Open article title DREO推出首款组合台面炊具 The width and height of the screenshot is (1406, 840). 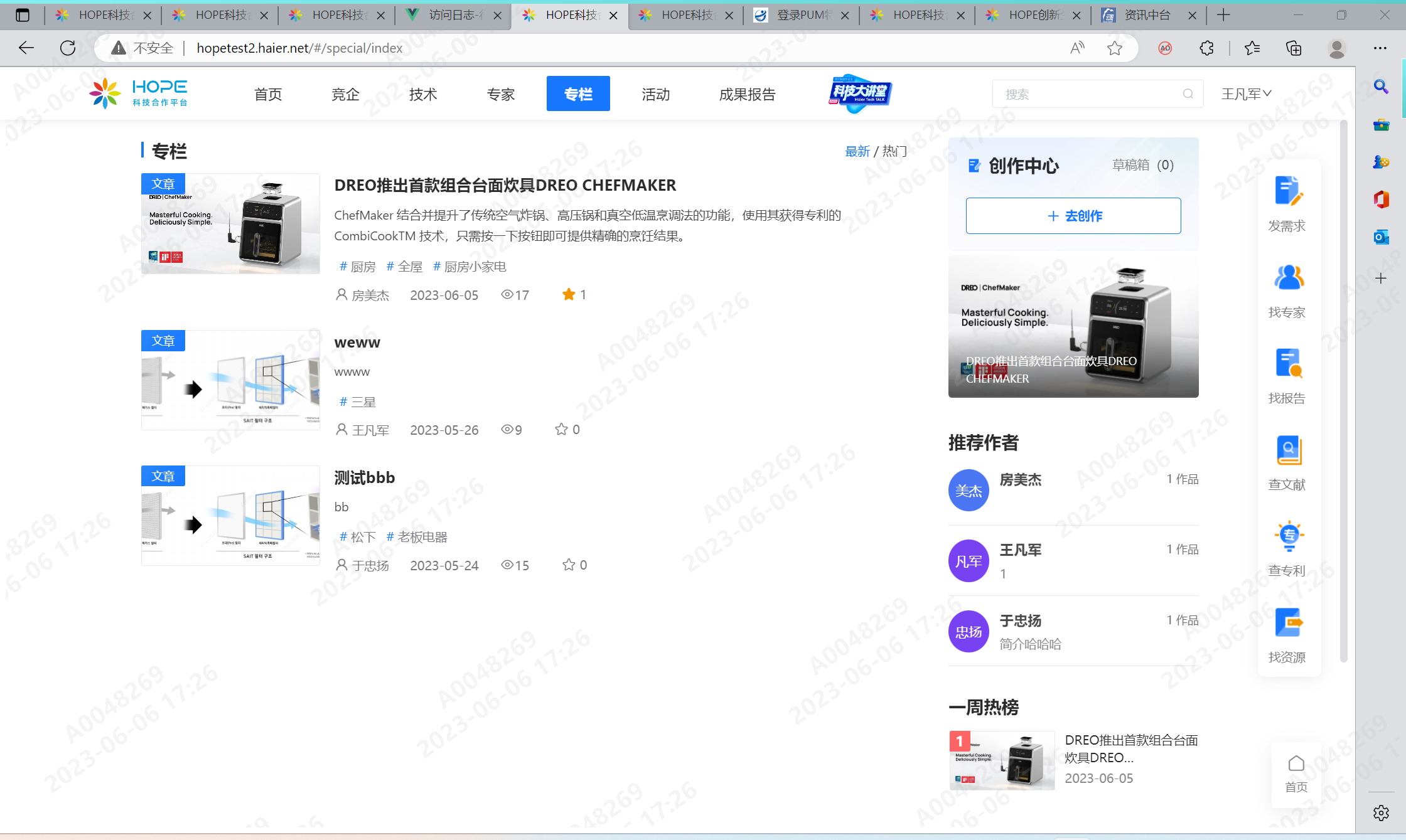[505, 185]
